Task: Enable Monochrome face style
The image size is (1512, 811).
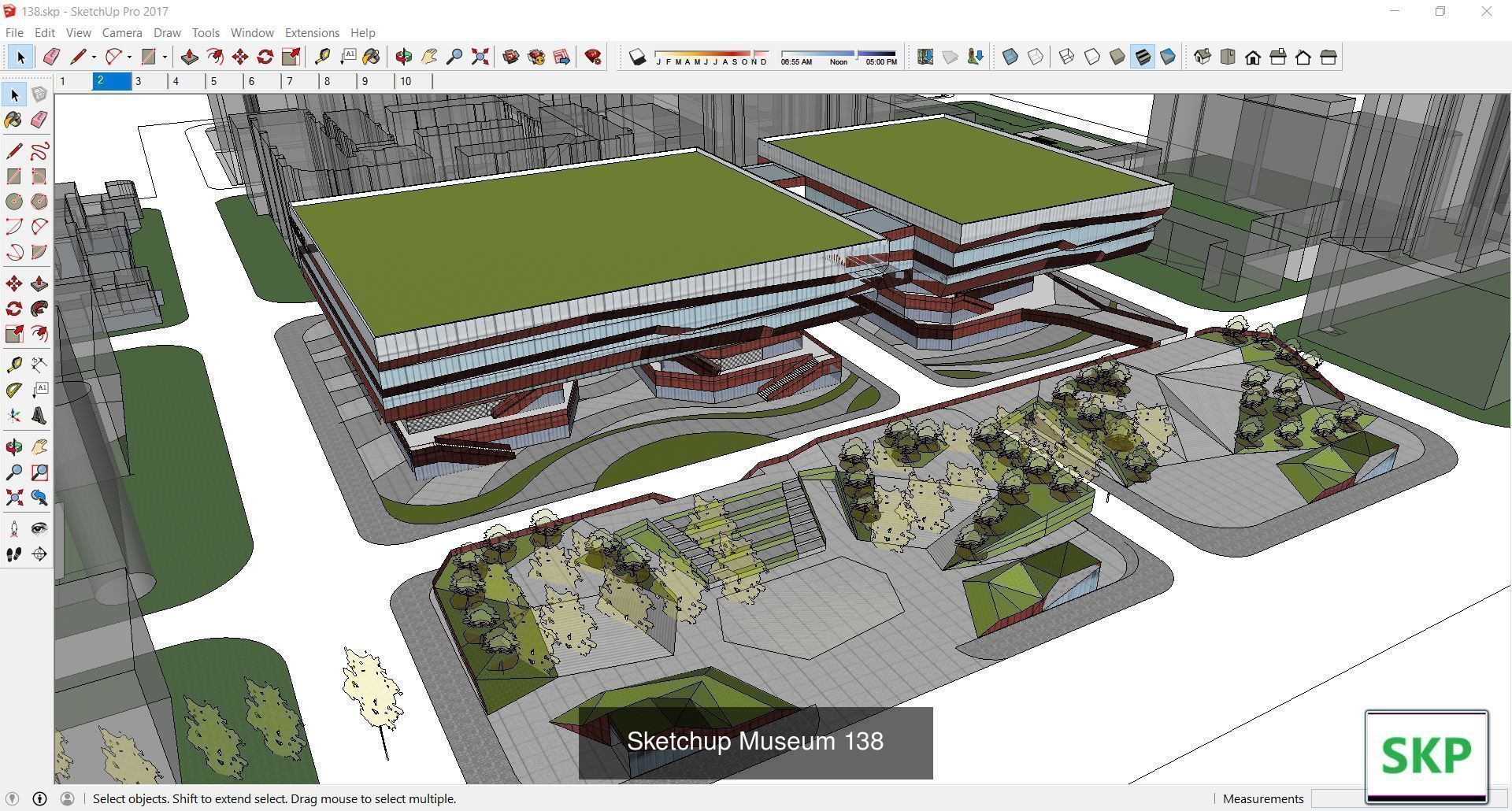Action: [x=1168, y=57]
